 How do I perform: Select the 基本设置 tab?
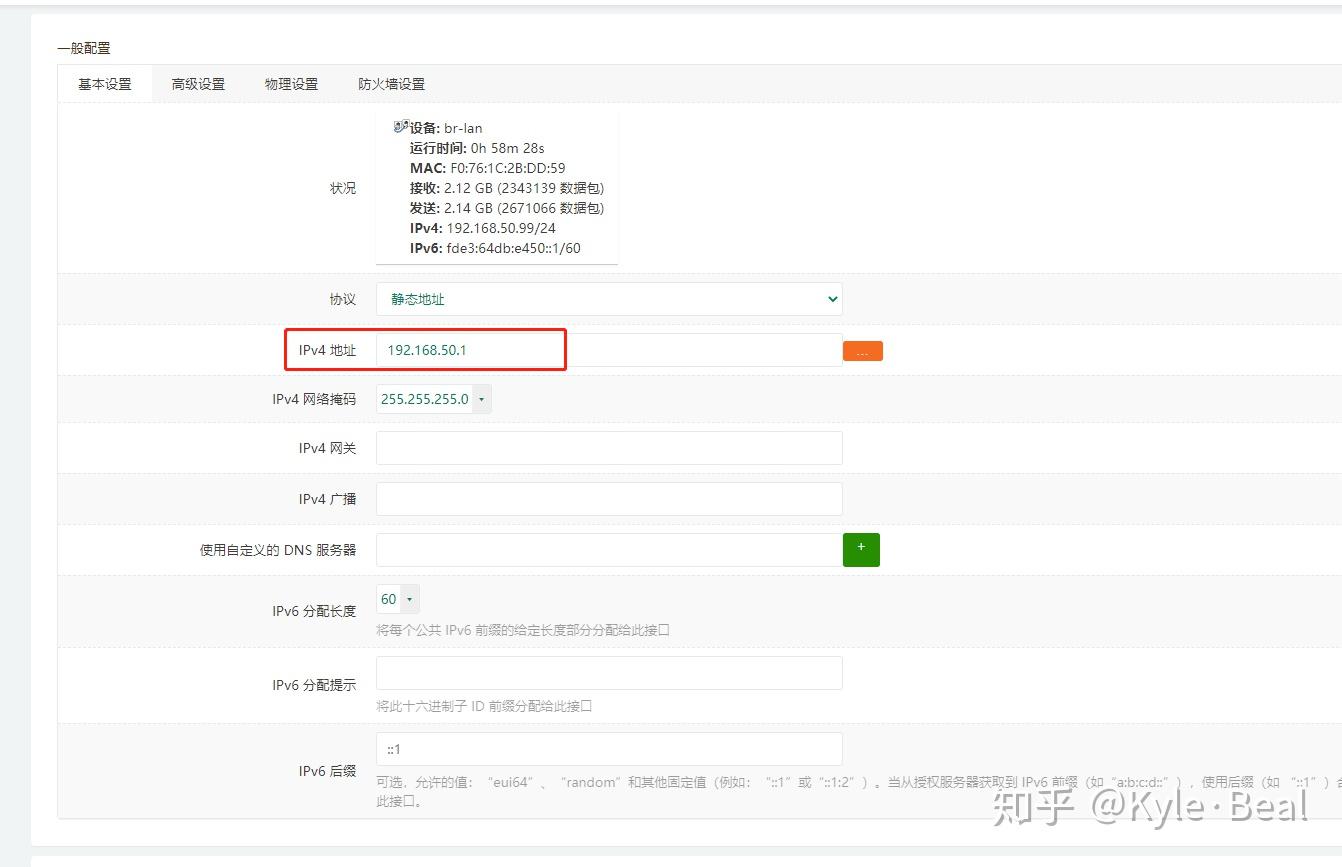104,84
